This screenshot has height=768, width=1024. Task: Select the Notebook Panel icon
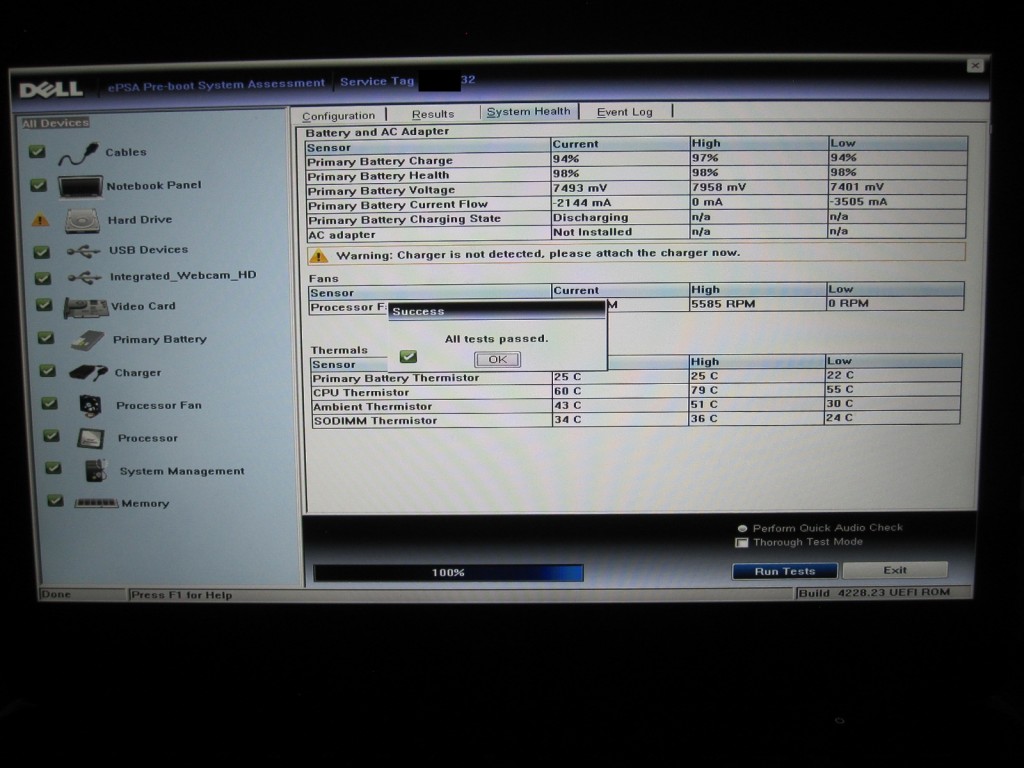[80, 186]
